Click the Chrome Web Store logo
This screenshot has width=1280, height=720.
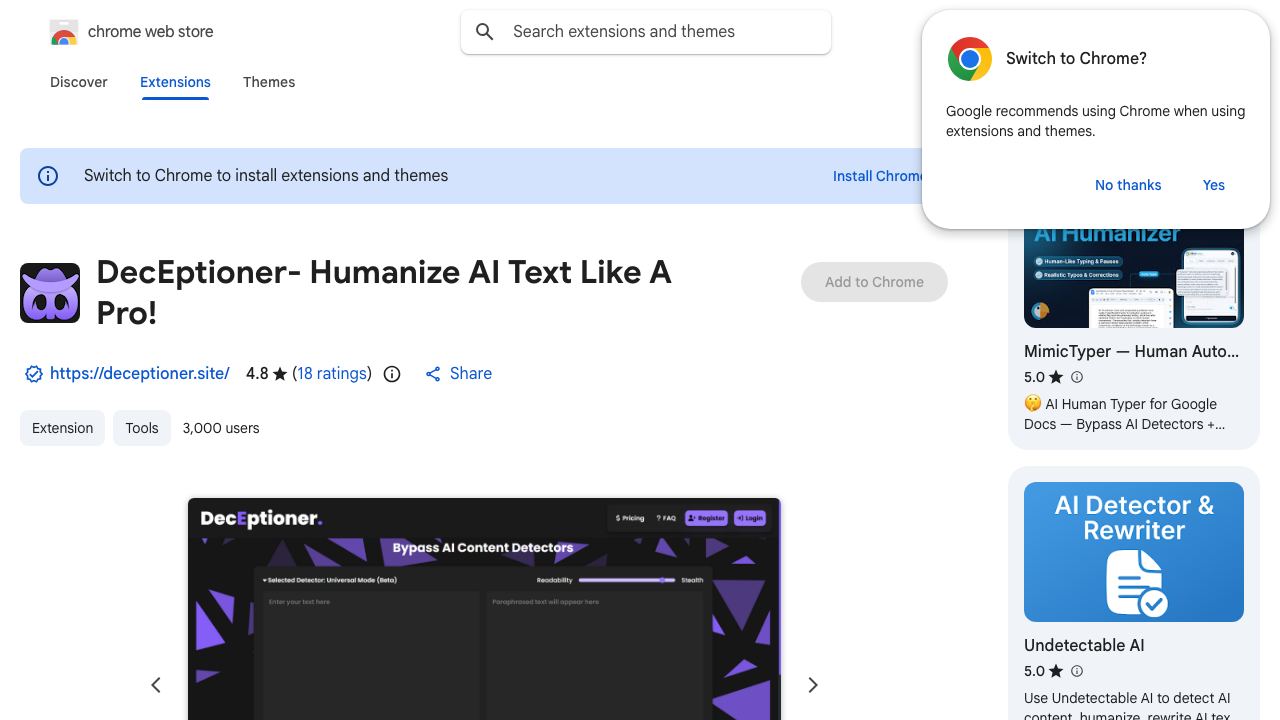pyautogui.click(x=64, y=32)
